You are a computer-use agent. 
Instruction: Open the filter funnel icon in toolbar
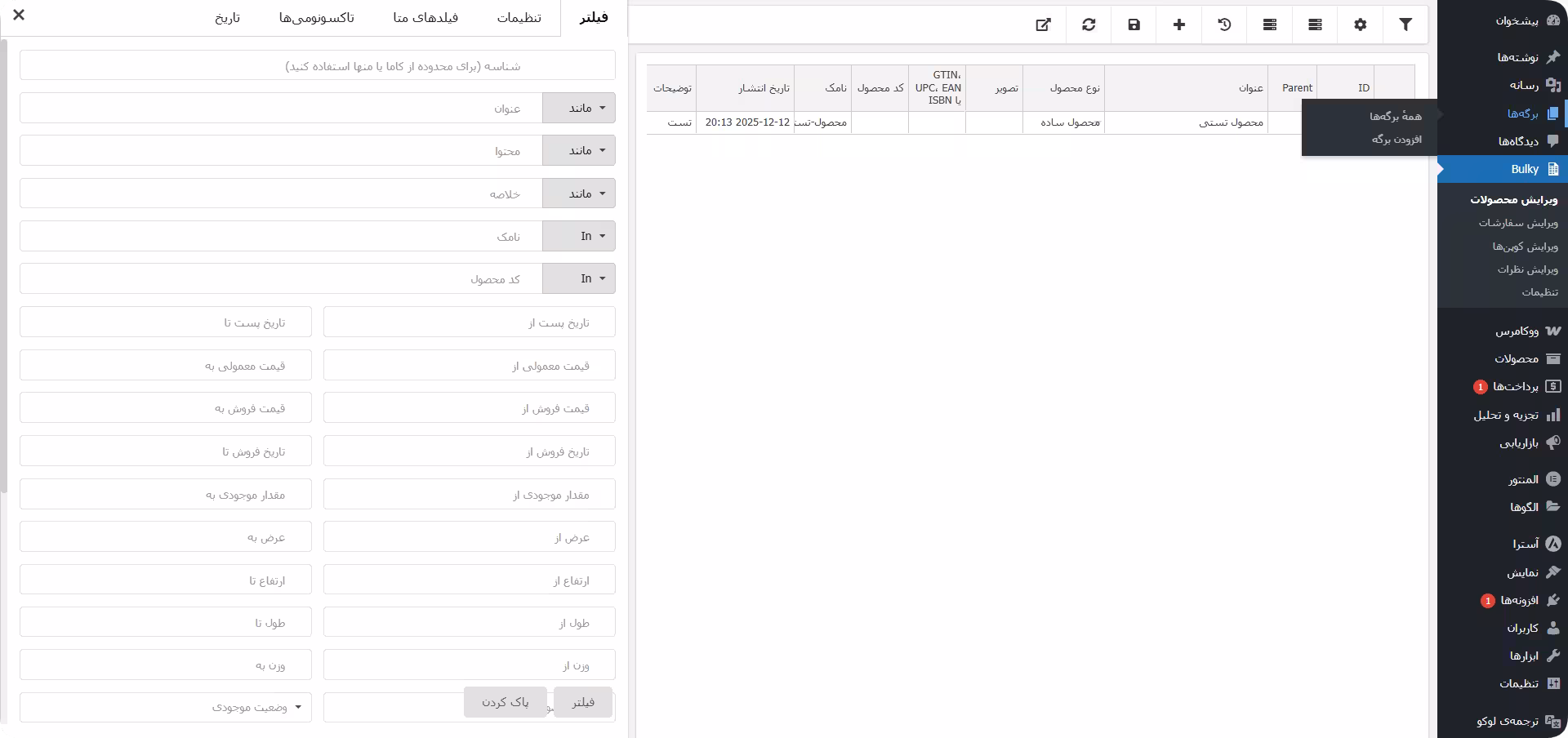(1405, 24)
